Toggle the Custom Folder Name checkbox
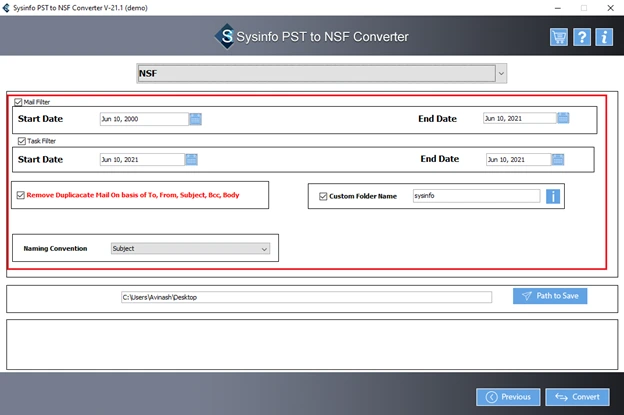 point(323,196)
